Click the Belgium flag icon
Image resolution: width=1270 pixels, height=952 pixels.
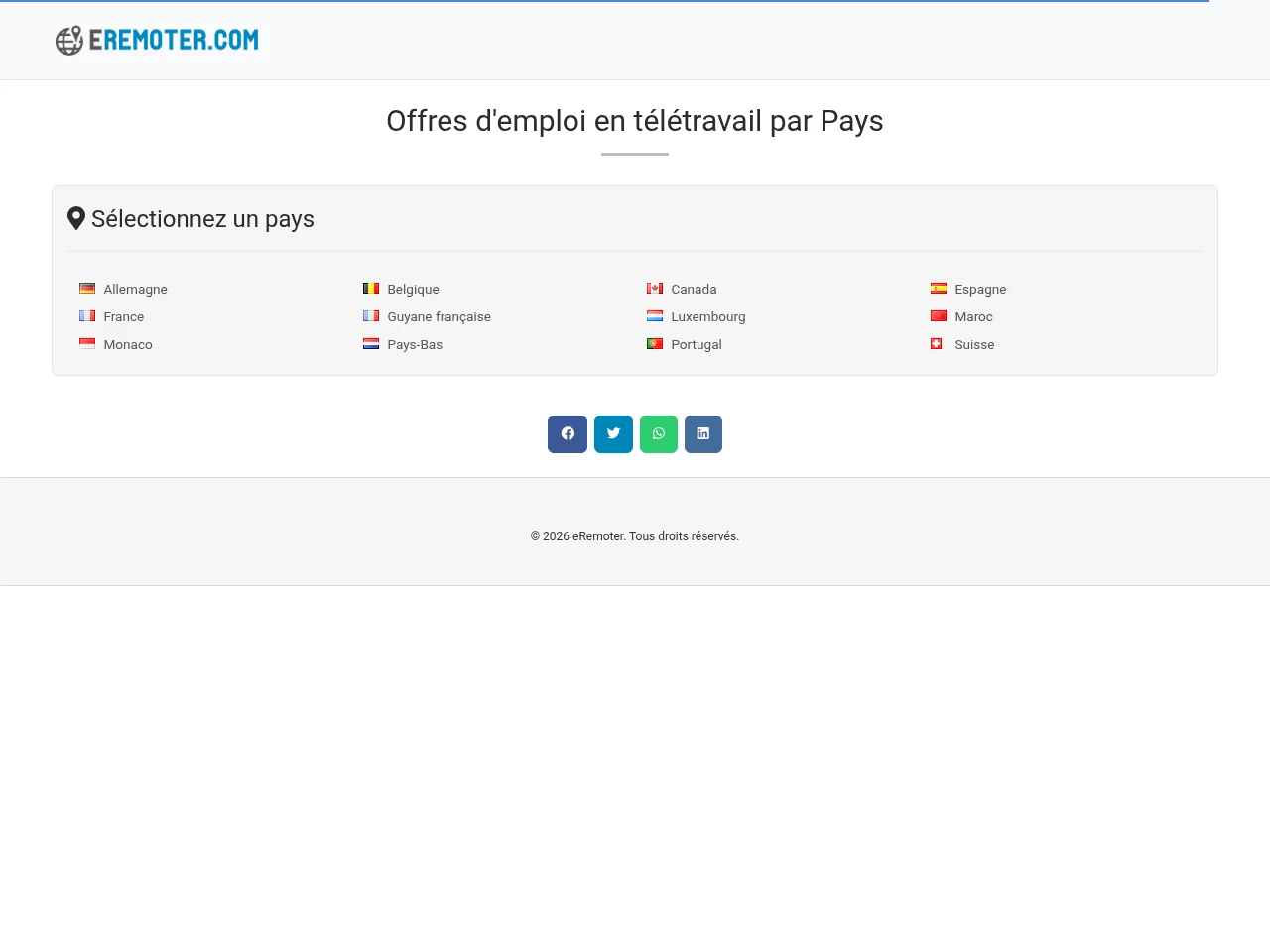point(371,289)
